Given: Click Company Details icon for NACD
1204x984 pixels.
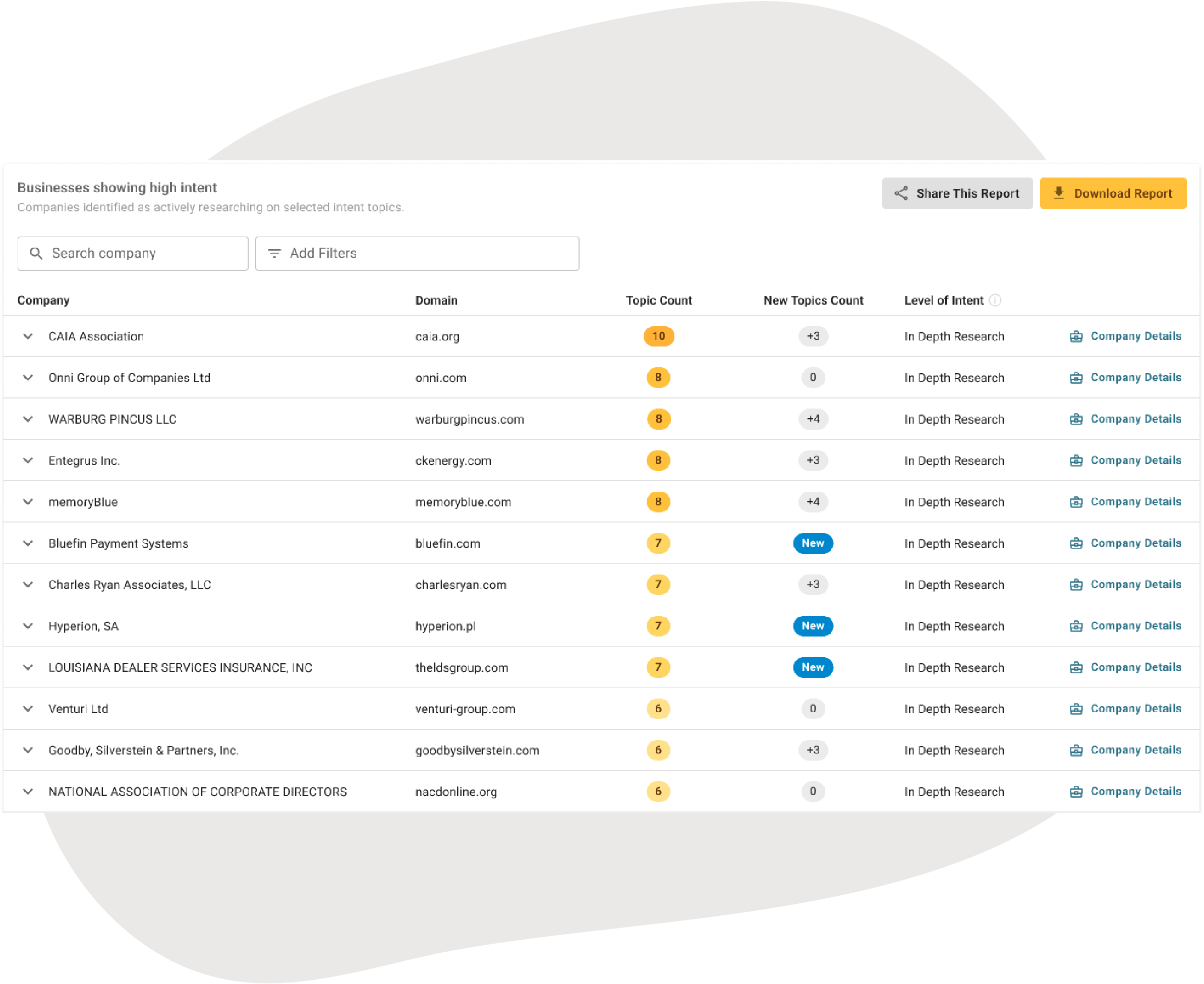Looking at the screenshot, I should pos(1076,791).
